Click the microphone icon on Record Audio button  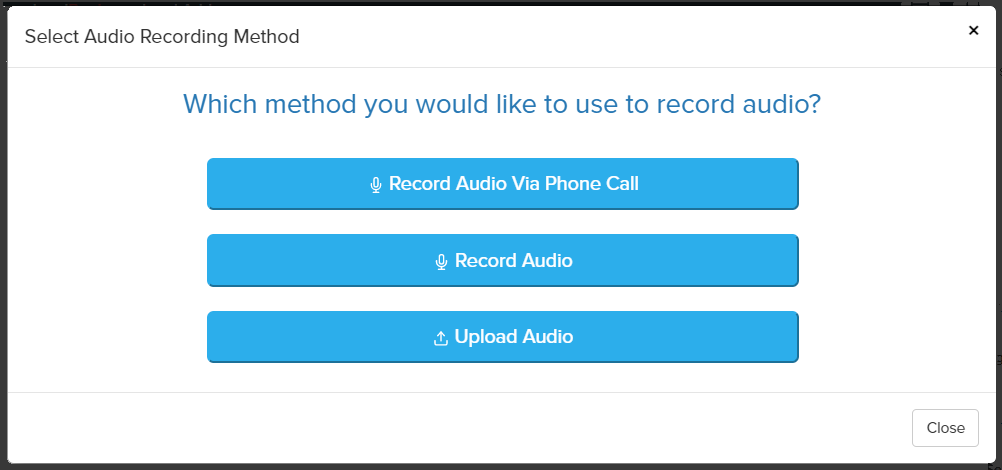[441, 262]
